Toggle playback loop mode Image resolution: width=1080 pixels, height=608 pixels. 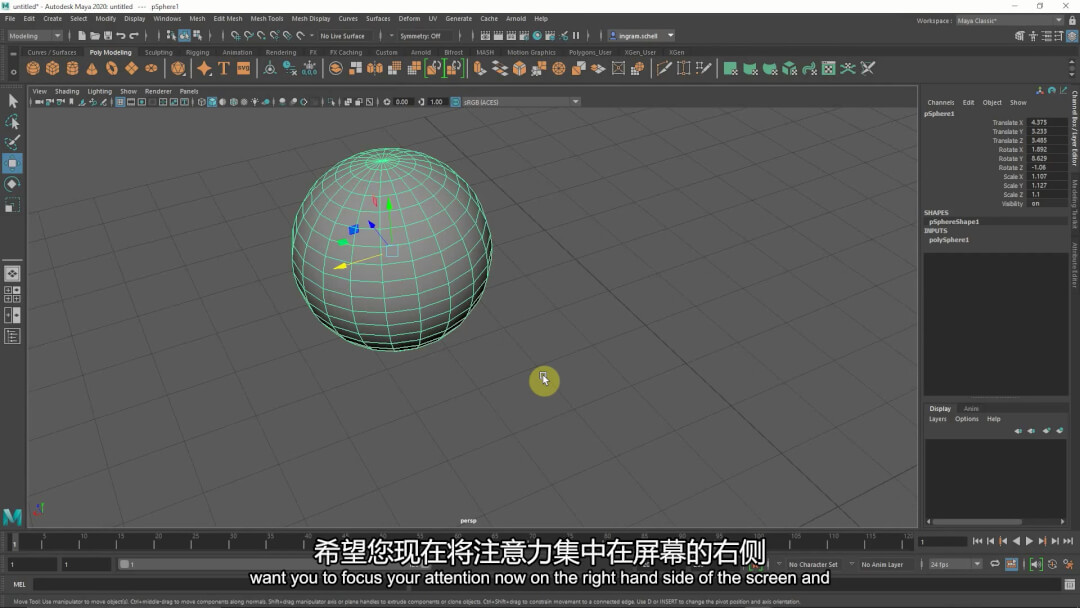995,564
